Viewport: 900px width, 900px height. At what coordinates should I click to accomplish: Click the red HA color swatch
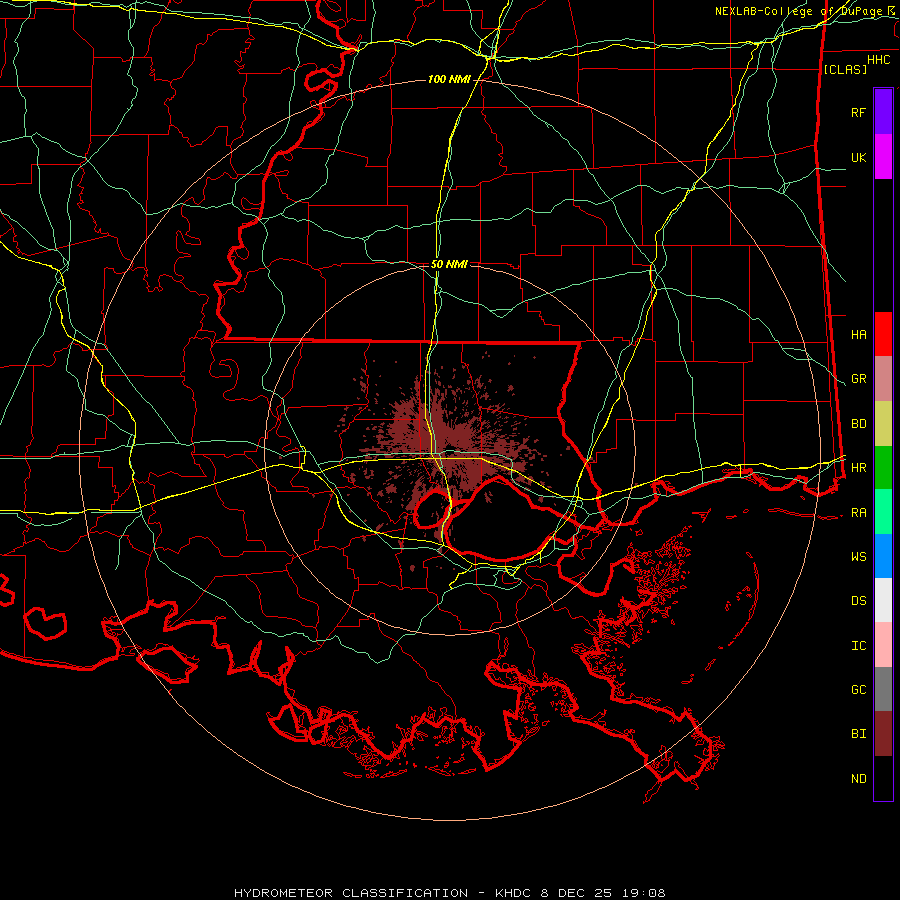click(x=883, y=334)
